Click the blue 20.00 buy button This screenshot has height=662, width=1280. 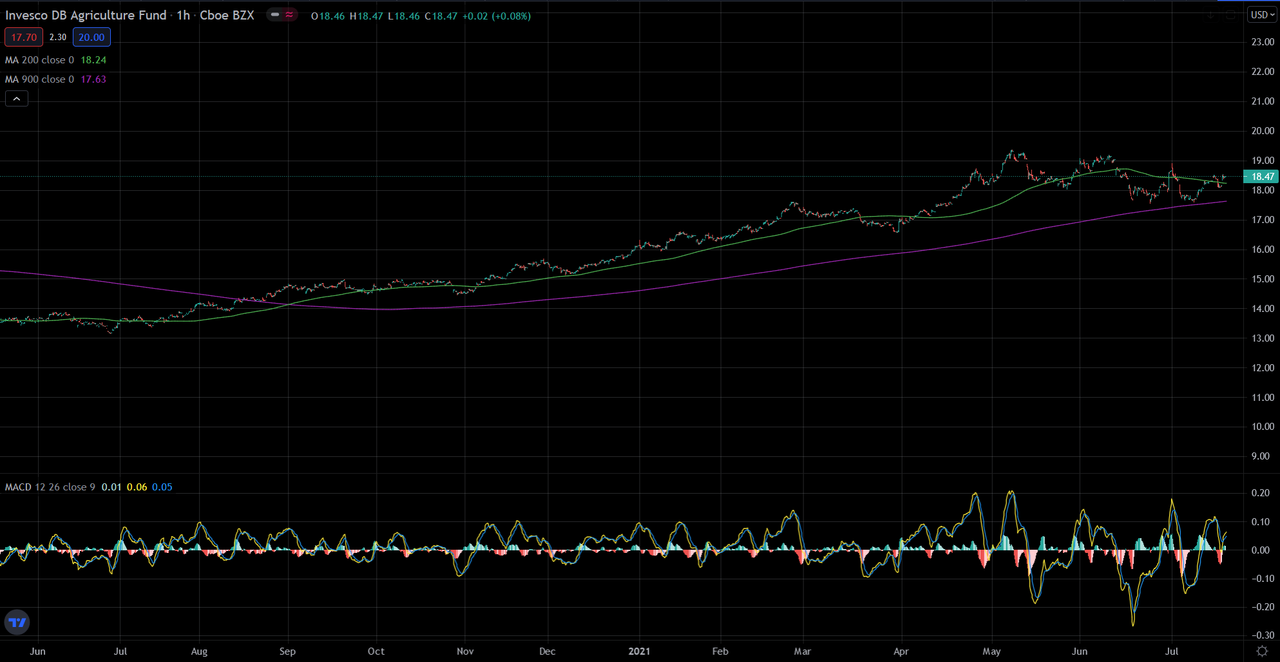(x=93, y=37)
